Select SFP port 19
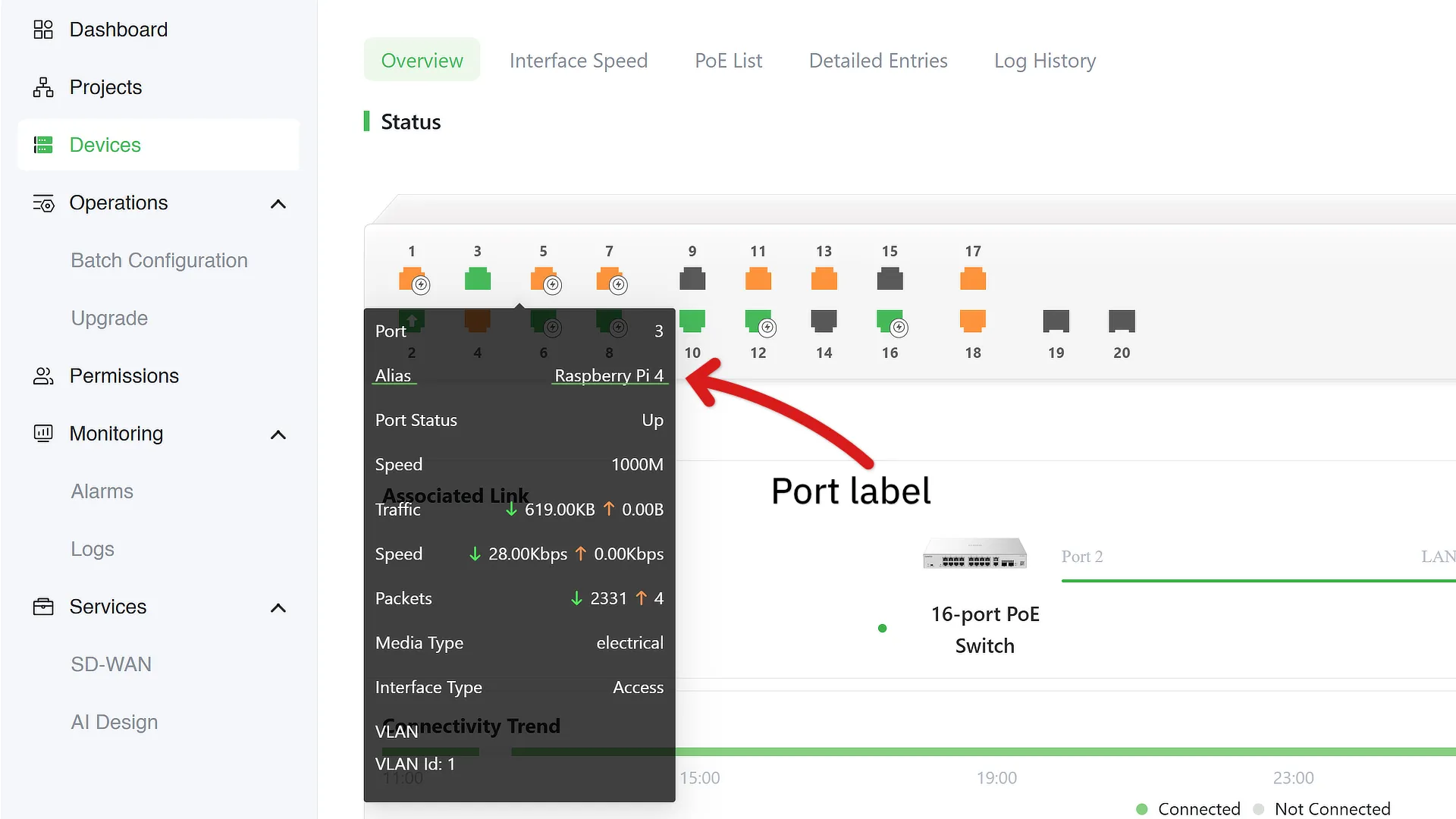The height and width of the screenshot is (819, 1456). coord(1056,322)
